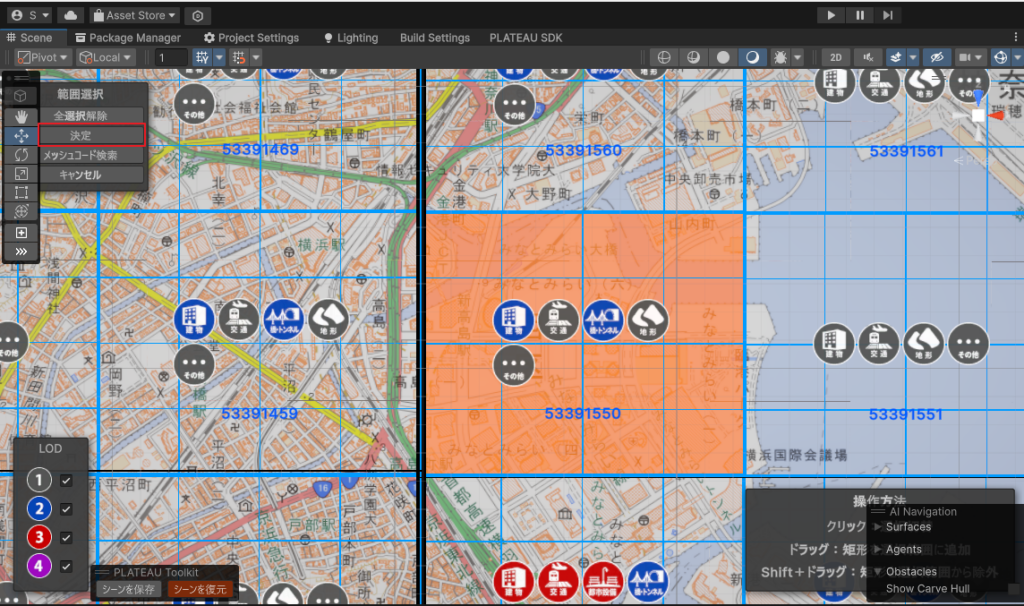Select the Rect transform tool
The height and width of the screenshot is (606, 1024).
21,192
